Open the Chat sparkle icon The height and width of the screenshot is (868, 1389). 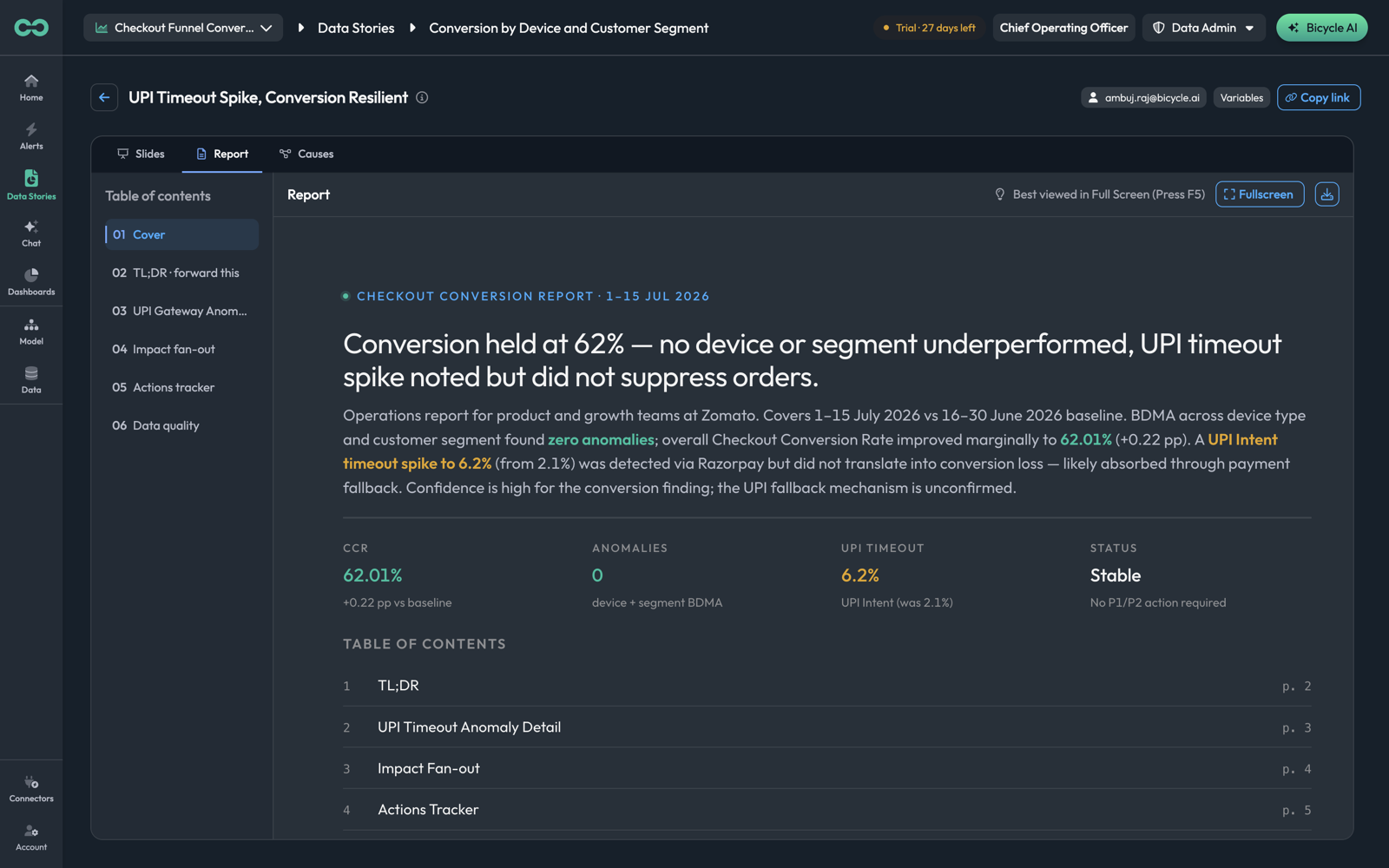click(31, 233)
